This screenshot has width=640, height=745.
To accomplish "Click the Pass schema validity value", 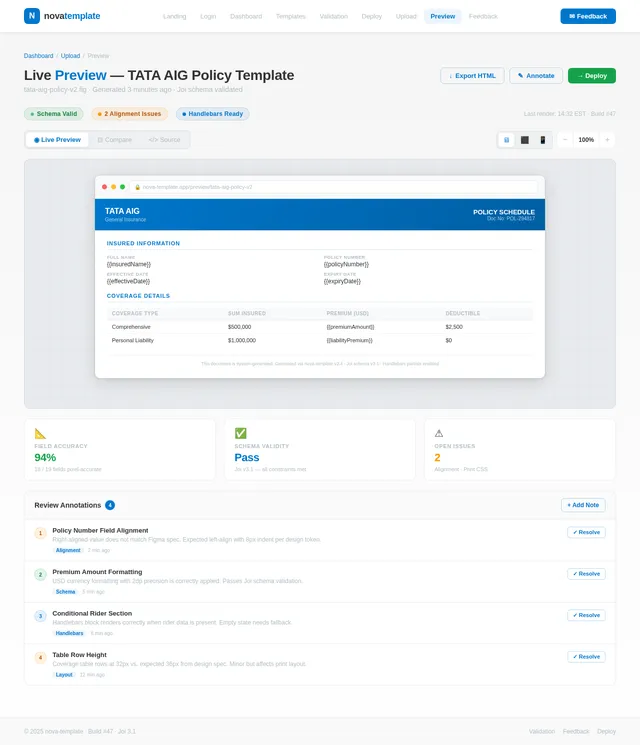I will click(x=247, y=458).
